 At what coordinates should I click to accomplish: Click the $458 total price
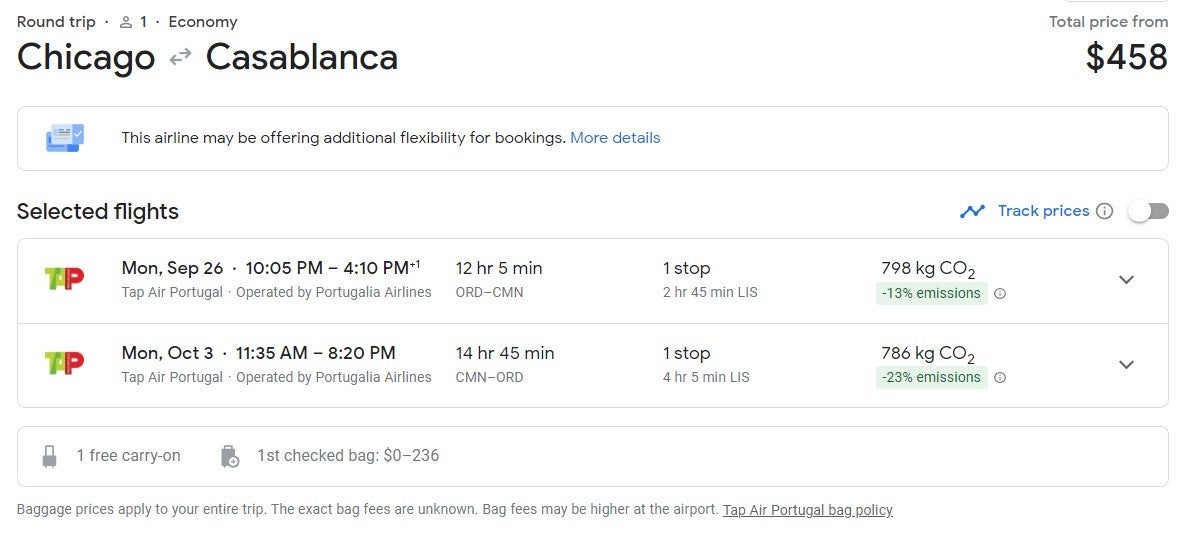[1126, 57]
